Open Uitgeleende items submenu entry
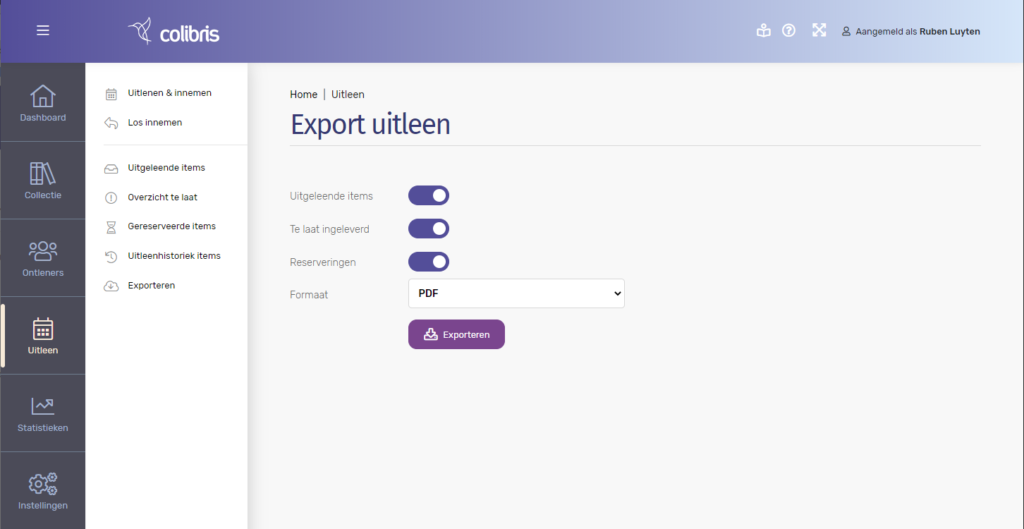 tap(167, 168)
